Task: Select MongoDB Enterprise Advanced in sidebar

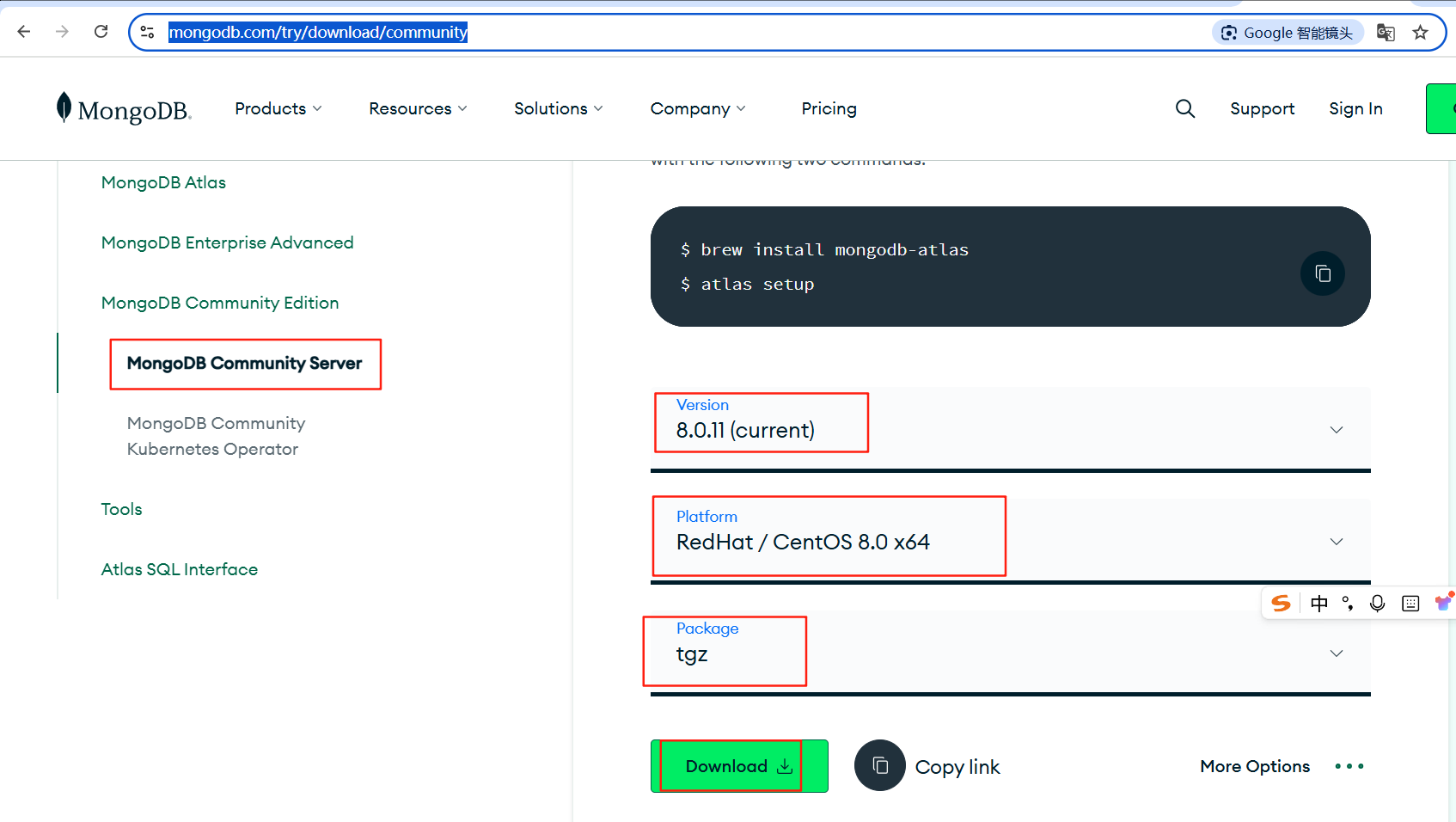Action: 227,242
